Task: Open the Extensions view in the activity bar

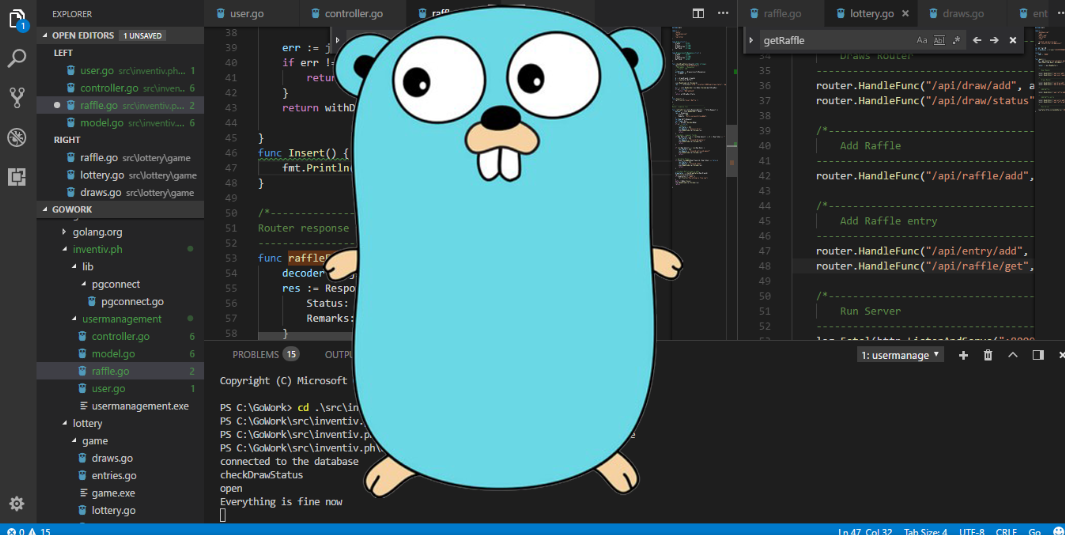Action: 17,177
